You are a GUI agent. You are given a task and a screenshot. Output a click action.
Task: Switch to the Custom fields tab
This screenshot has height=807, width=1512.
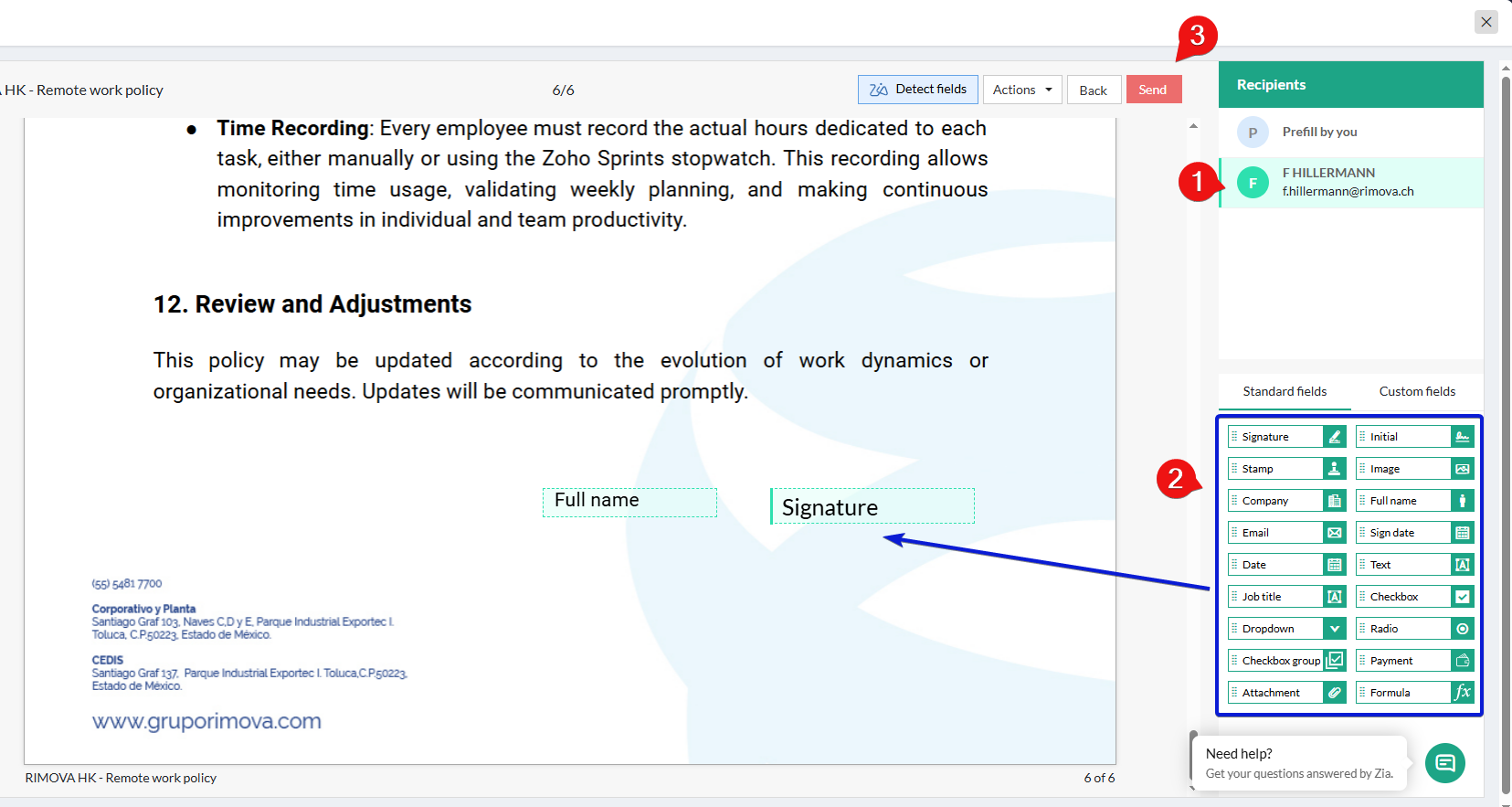pyautogui.click(x=1417, y=391)
